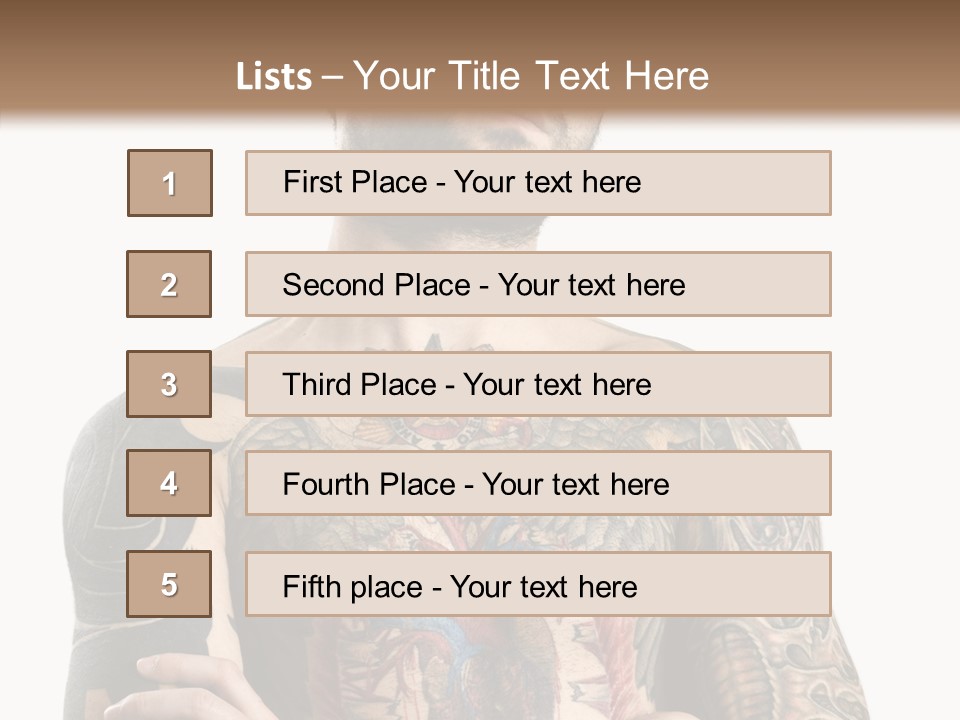Image resolution: width=960 pixels, height=720 pixels.
Task: Click the number 1 box
Action: [x=170, y=183]
